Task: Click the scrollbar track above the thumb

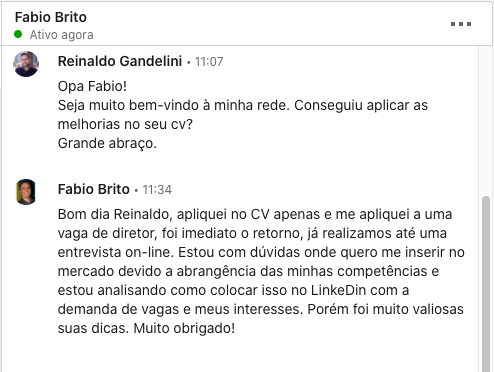Action: tap(486, 121)
